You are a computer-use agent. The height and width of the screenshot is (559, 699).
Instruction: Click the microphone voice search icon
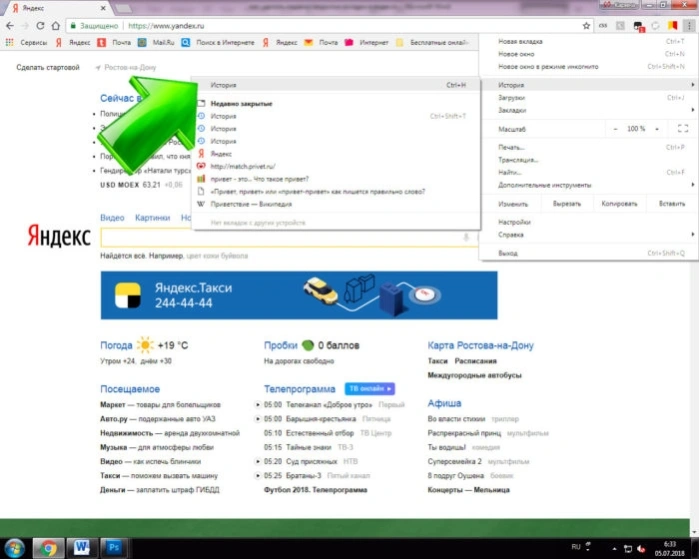[x=466, y=237]
